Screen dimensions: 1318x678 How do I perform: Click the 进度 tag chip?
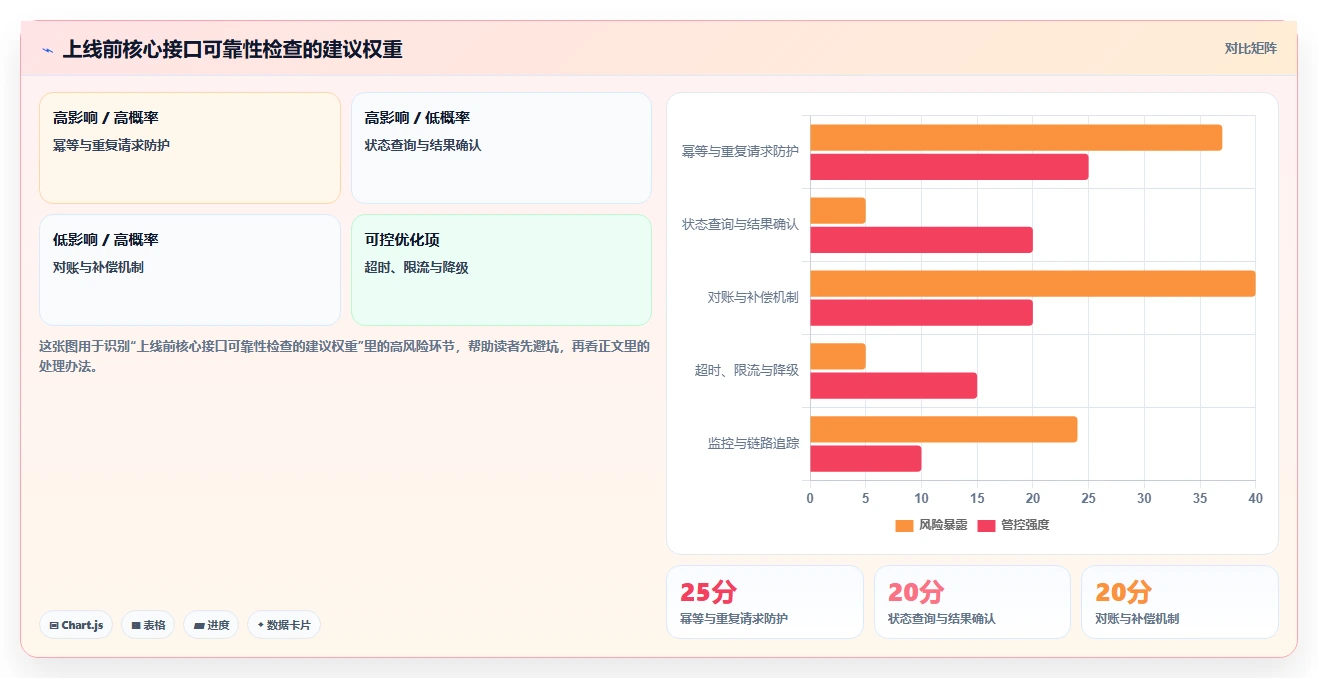[x=211, y=625]
